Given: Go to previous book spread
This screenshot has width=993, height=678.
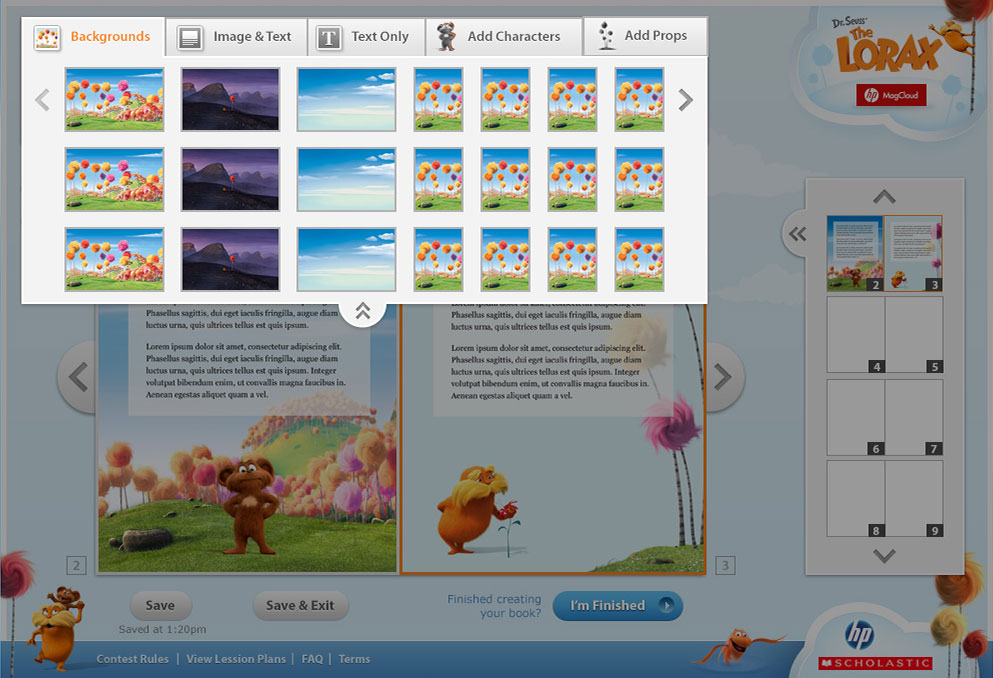Looking at the screenshot, I should (x=77, y=377).
